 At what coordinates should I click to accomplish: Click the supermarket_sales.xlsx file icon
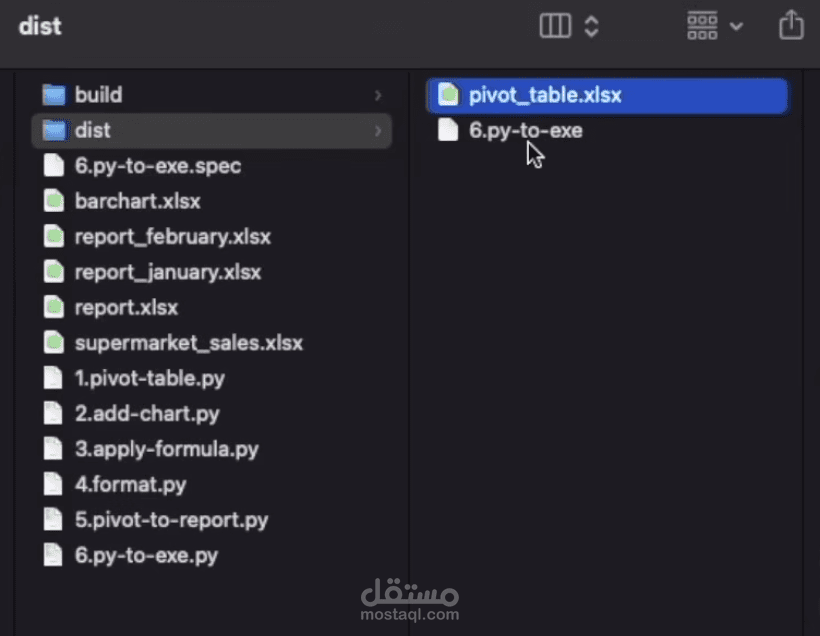coord(54,343)
